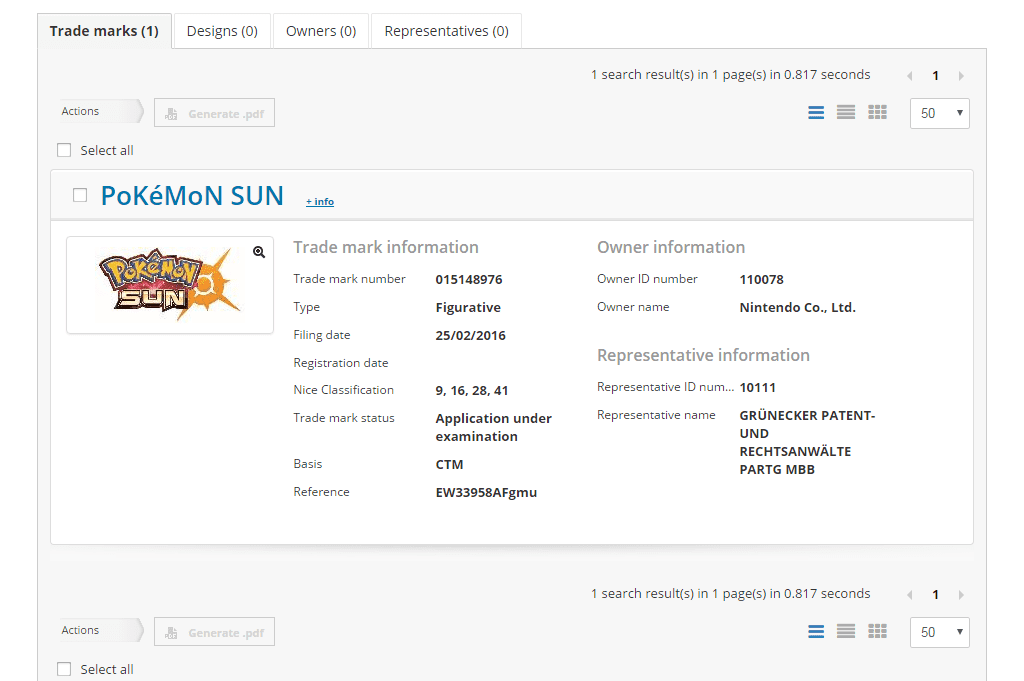Select the detailed list view icon at bottom

pyautogui.click(x=816, y=631)
